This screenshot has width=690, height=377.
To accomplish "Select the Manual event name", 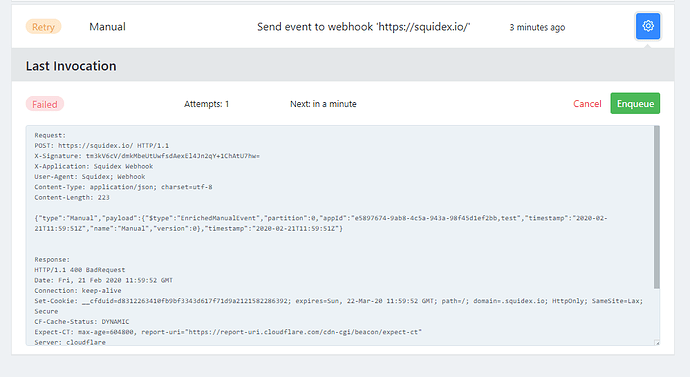I will point(107,27).
